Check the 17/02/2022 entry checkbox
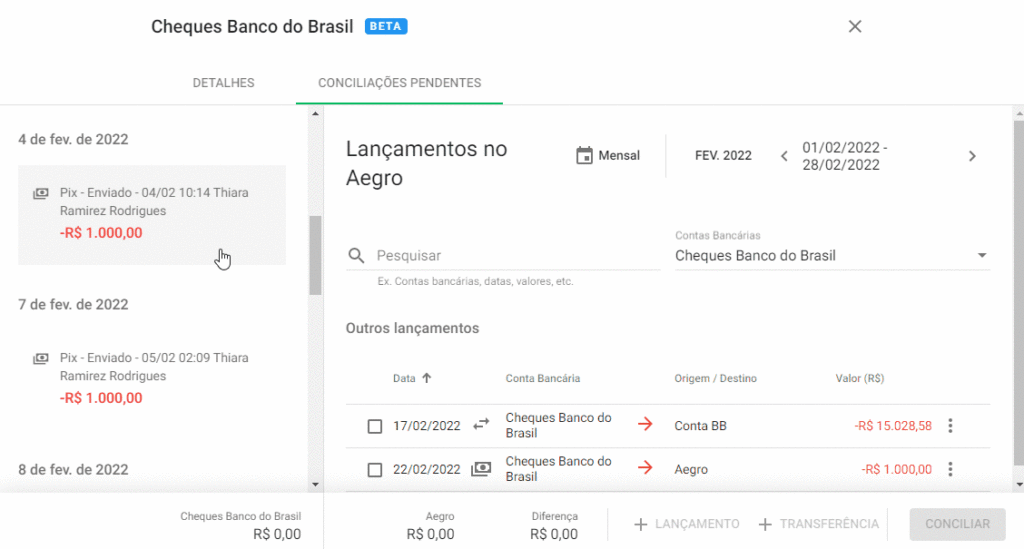1024x549 pixels. point(375,426)
